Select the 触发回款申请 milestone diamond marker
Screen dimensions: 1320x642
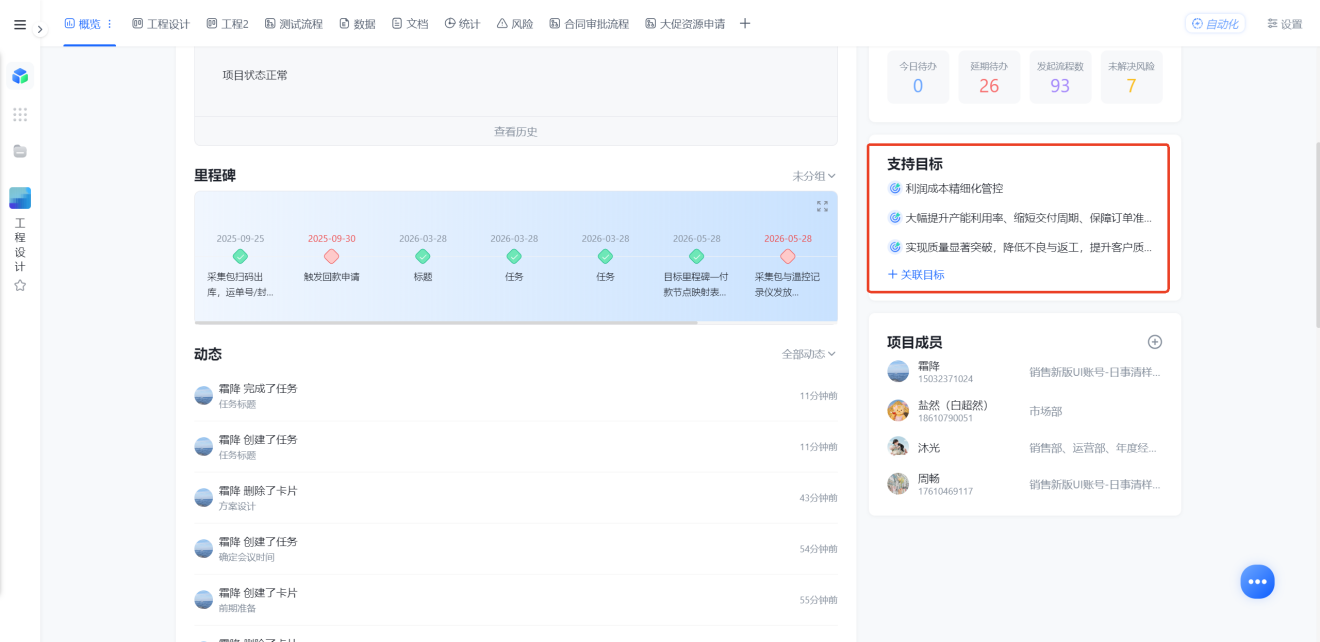(331, 257)
